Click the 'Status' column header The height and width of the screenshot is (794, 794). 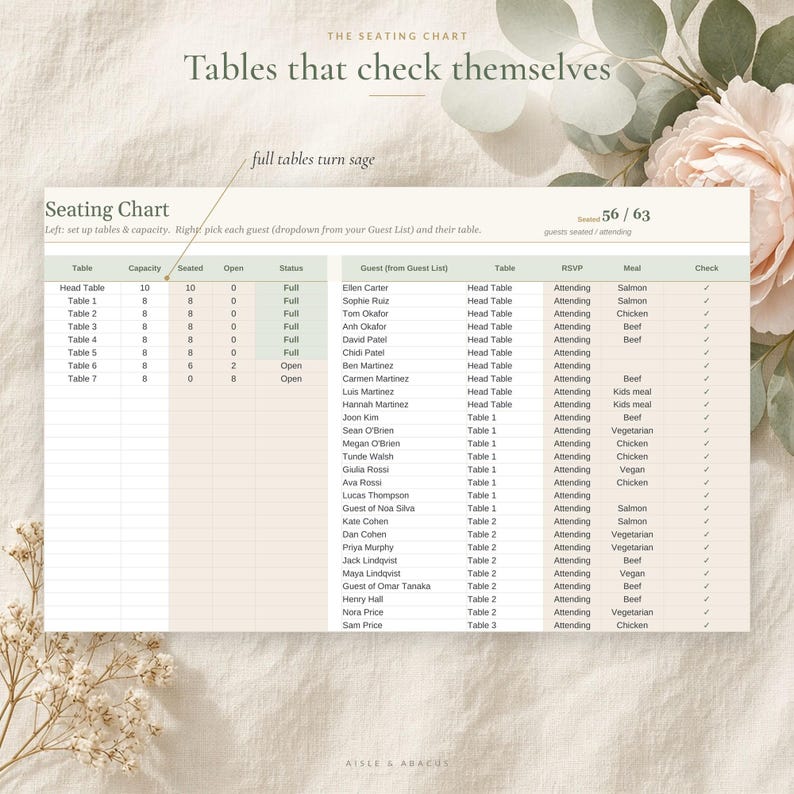tap(291, 268)
